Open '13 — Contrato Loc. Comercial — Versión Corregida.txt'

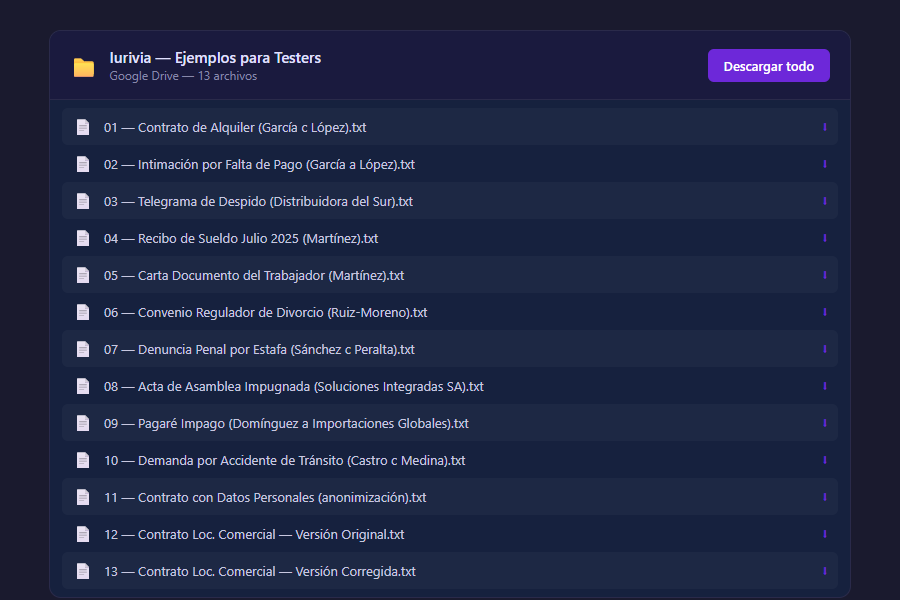click(260, 572)
